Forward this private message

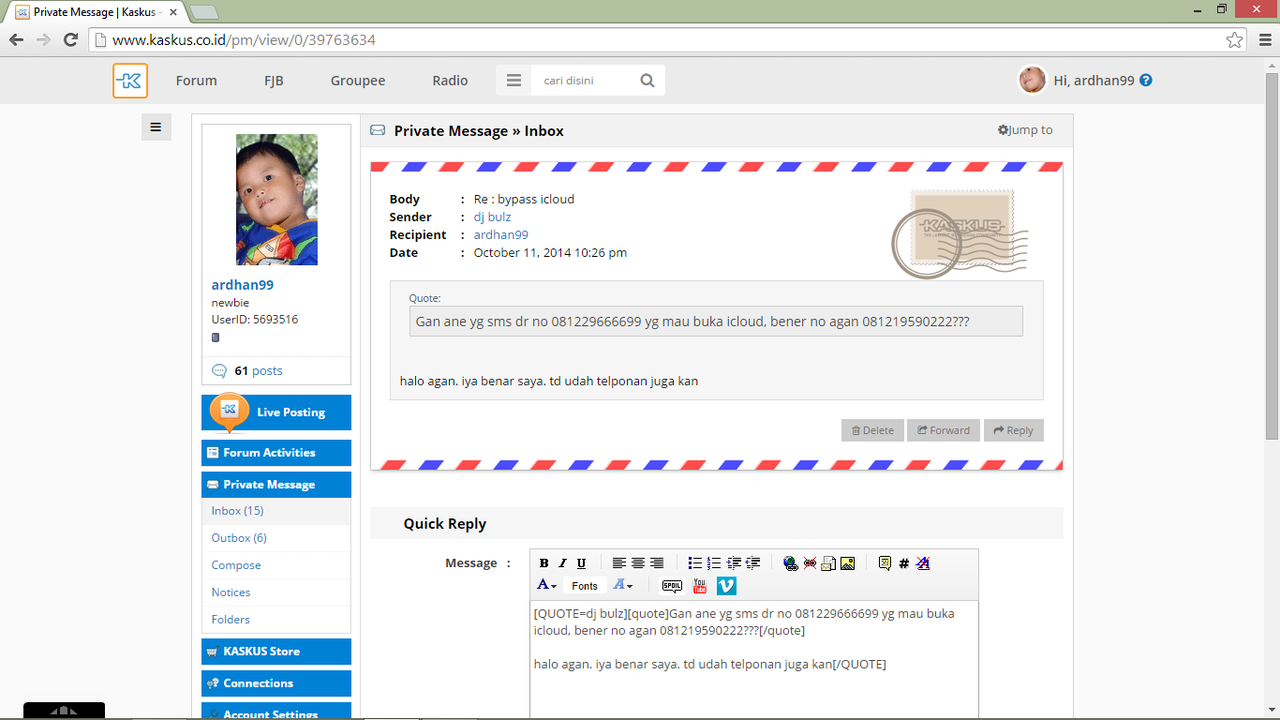point(944,430)
